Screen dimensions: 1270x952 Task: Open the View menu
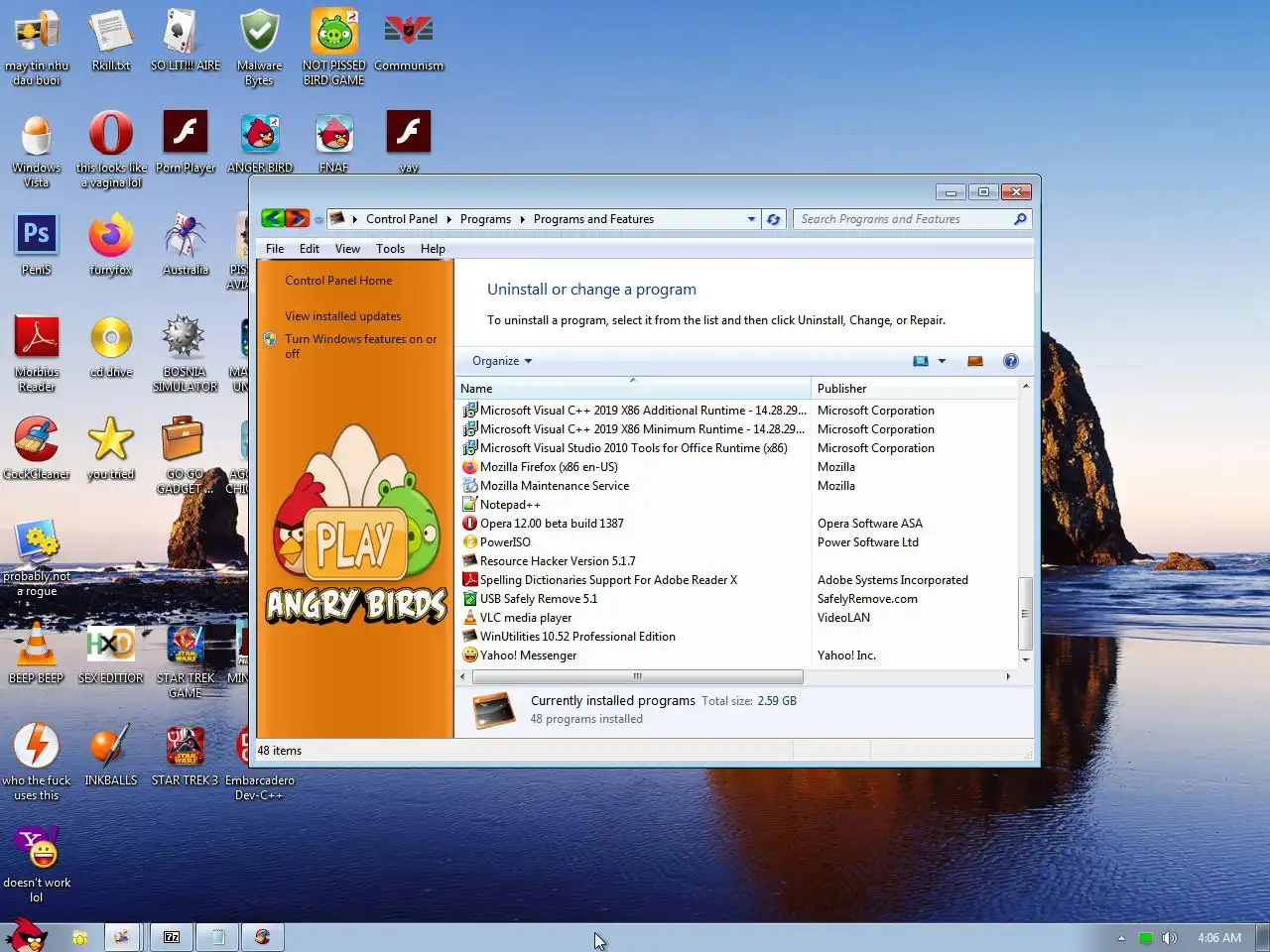(x=347, y=249)
